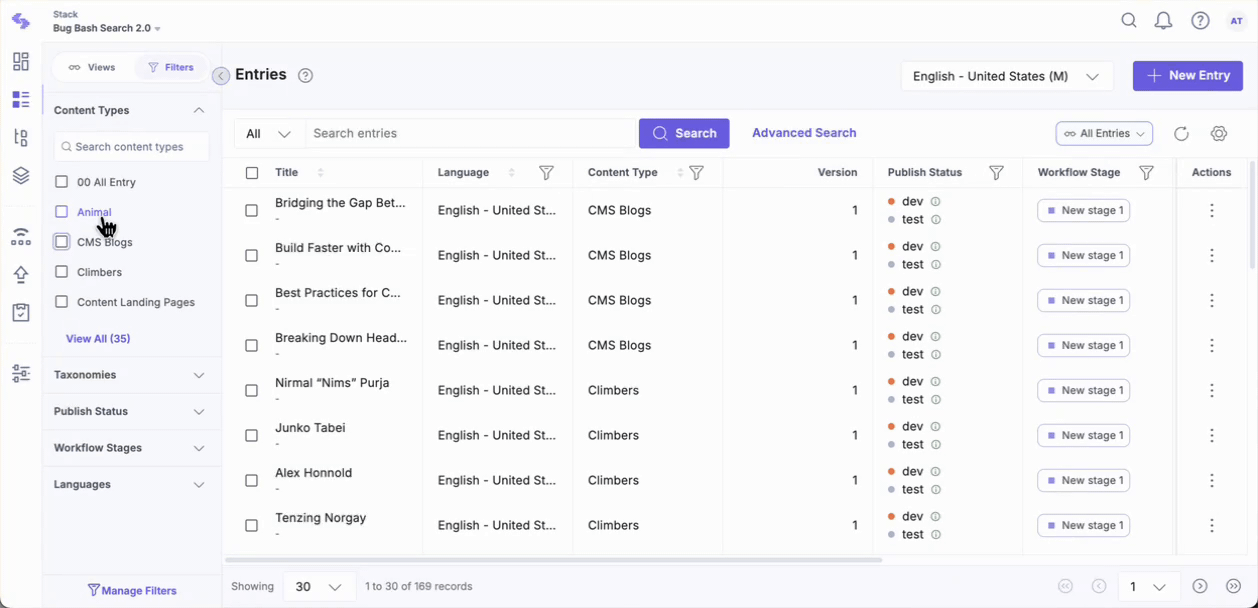Open the Content Models icon in left rail

click(21, 138)
